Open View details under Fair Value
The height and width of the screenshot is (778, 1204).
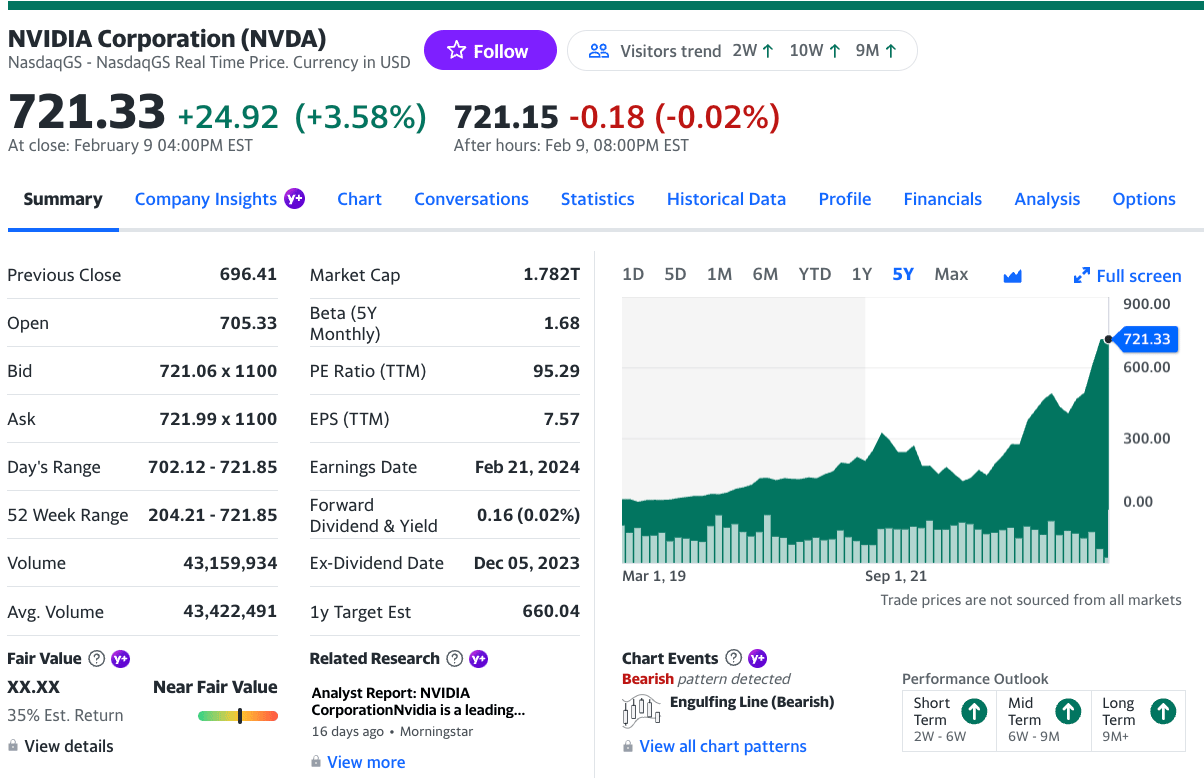[x=69, y=746]
